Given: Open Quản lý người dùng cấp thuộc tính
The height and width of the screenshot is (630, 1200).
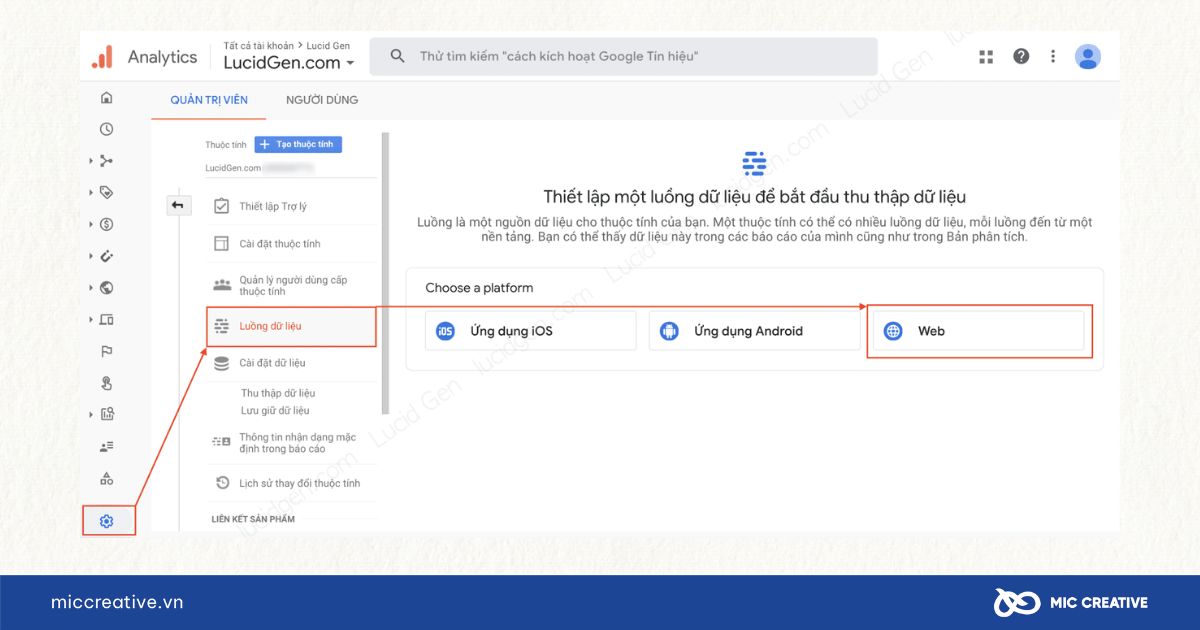Looking at the screenshot, I should coord(292,286).
